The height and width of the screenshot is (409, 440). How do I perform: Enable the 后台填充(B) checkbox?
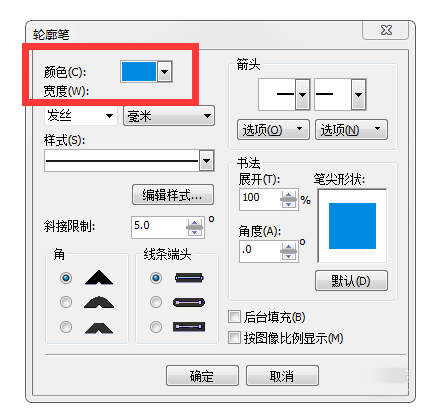point(234,317)
